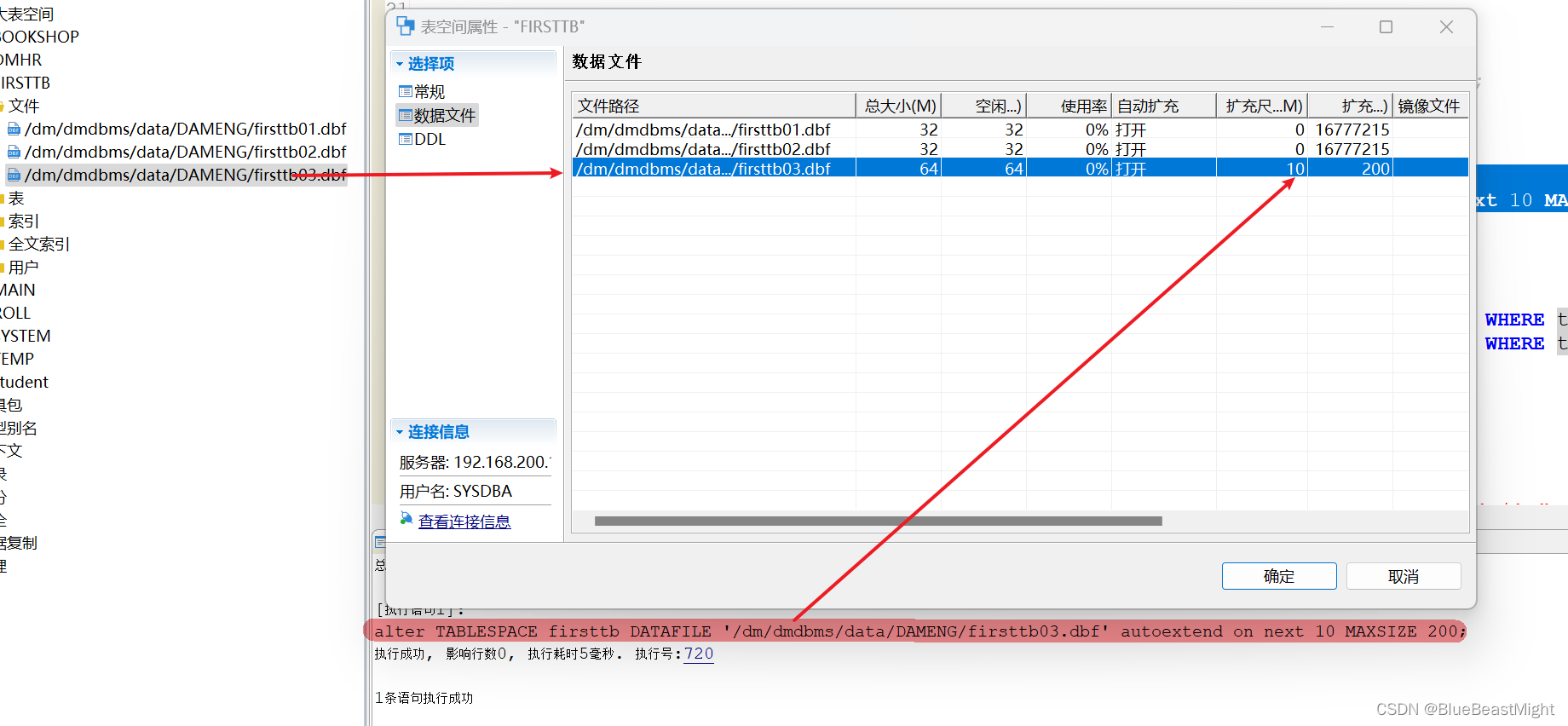Click the firsttb03.dbf file icon in tree
The width and height of the screenshot is (1568, 726).
pos(14,175)
